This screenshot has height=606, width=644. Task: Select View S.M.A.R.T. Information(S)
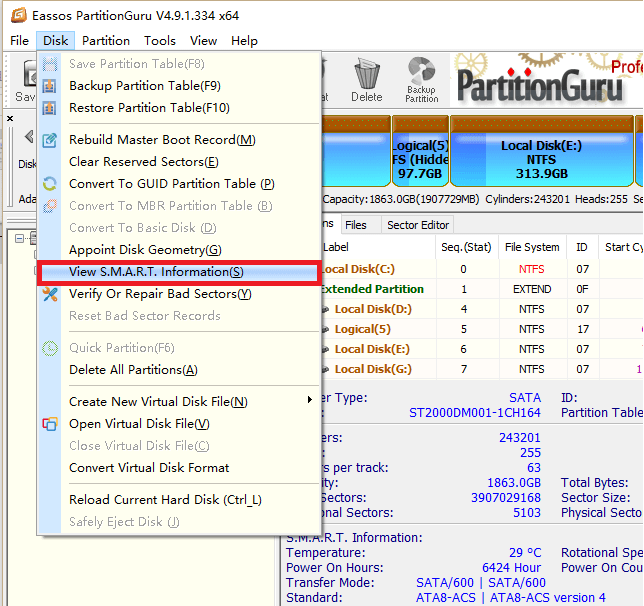pyautogui.click(x=179, y=272)
